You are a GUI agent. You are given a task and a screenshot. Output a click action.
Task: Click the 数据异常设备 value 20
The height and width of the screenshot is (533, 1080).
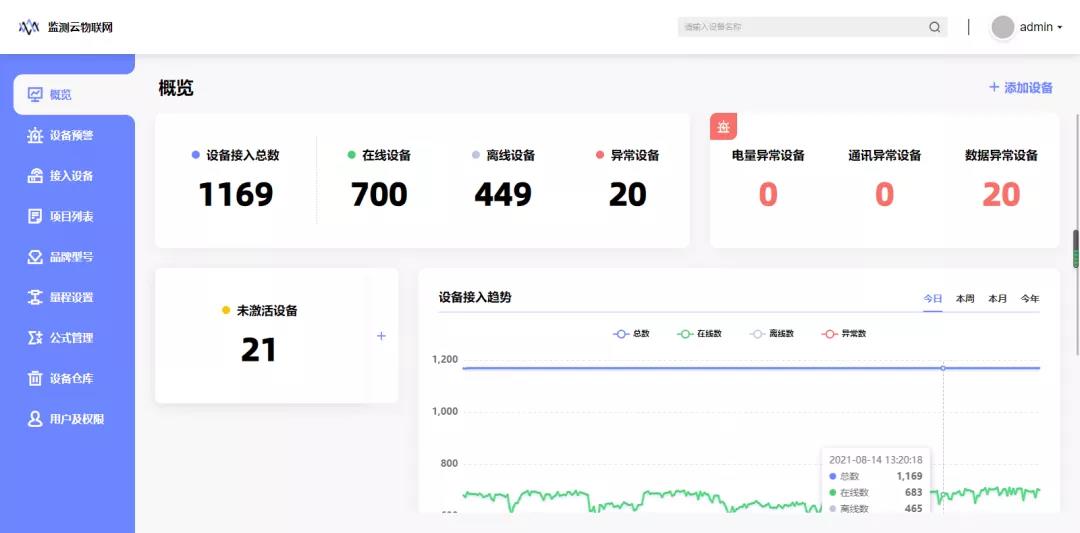(x=1001, y=194)
